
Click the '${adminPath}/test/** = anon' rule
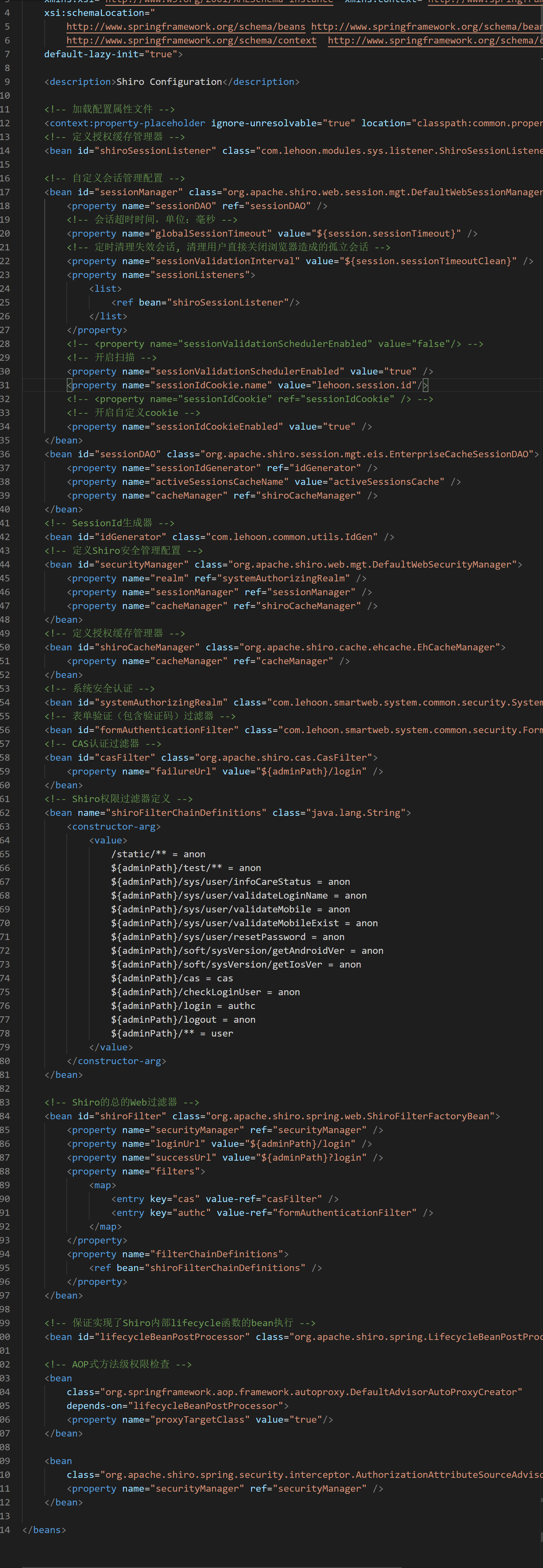point(186,869)
